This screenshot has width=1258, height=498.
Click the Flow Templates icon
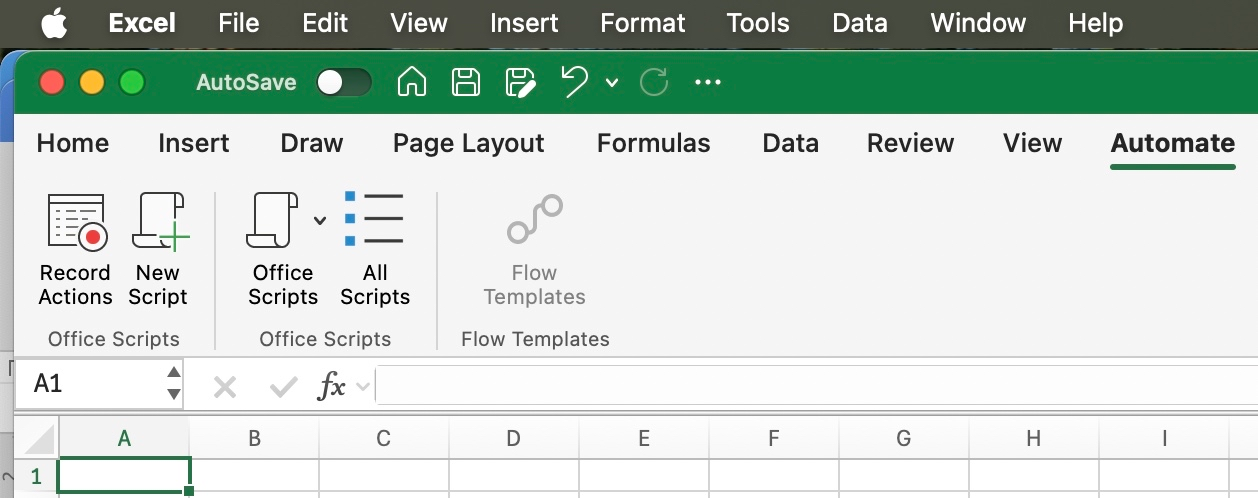[534, 219]
